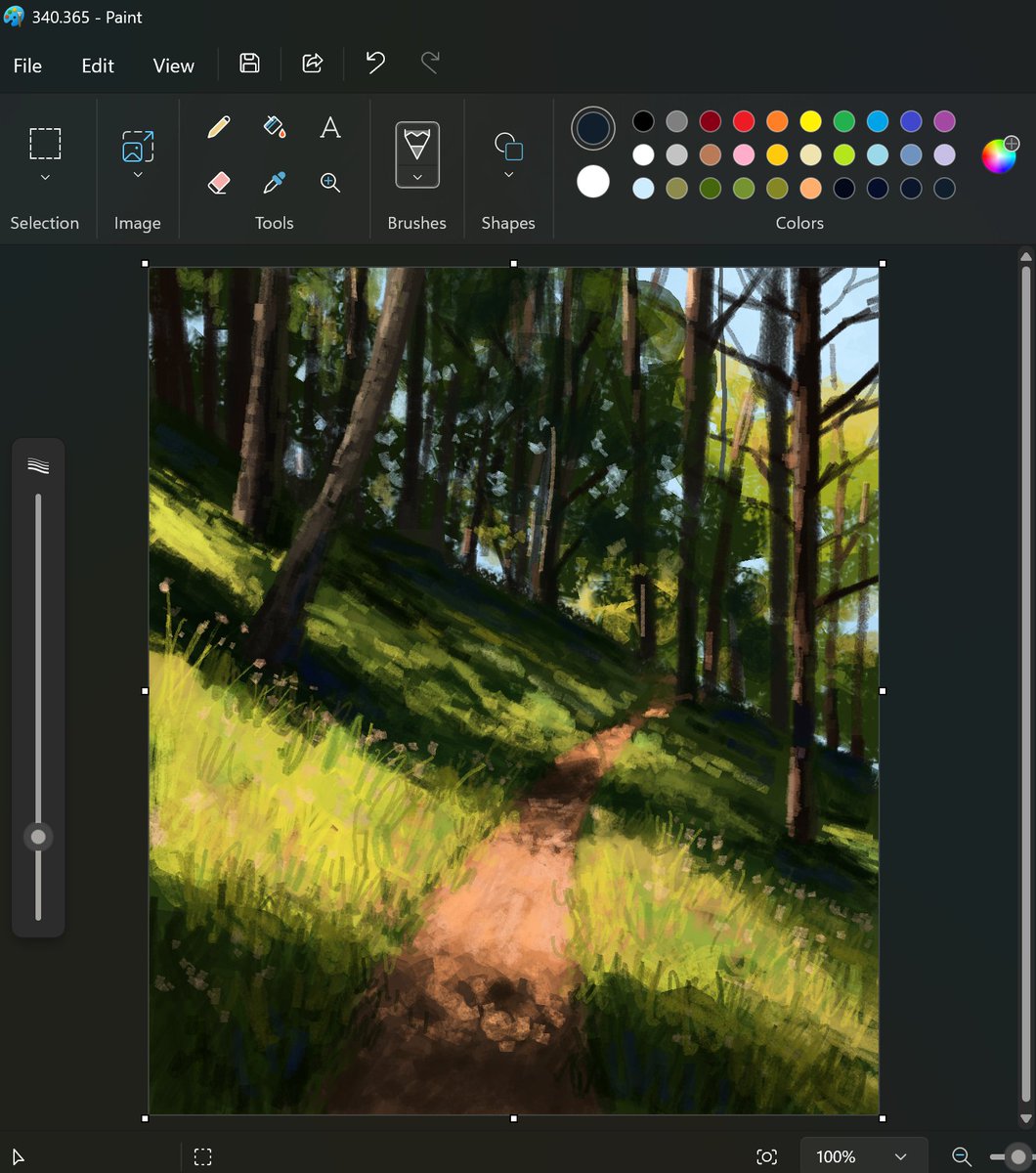The image size is (1036, 1173).
Task: Click the vertical scrollbar down arrow
Action: pyautogui.click(x=1025, y=1119)
